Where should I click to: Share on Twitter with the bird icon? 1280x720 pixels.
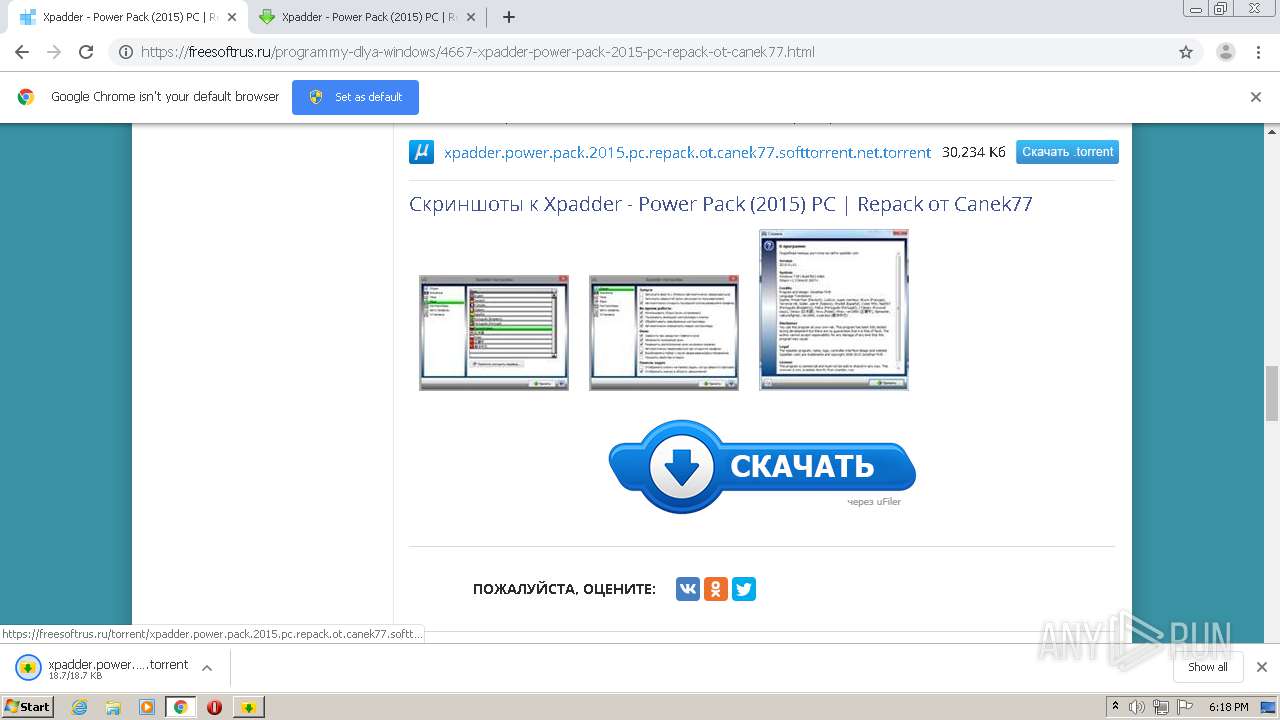click(744, 589)
